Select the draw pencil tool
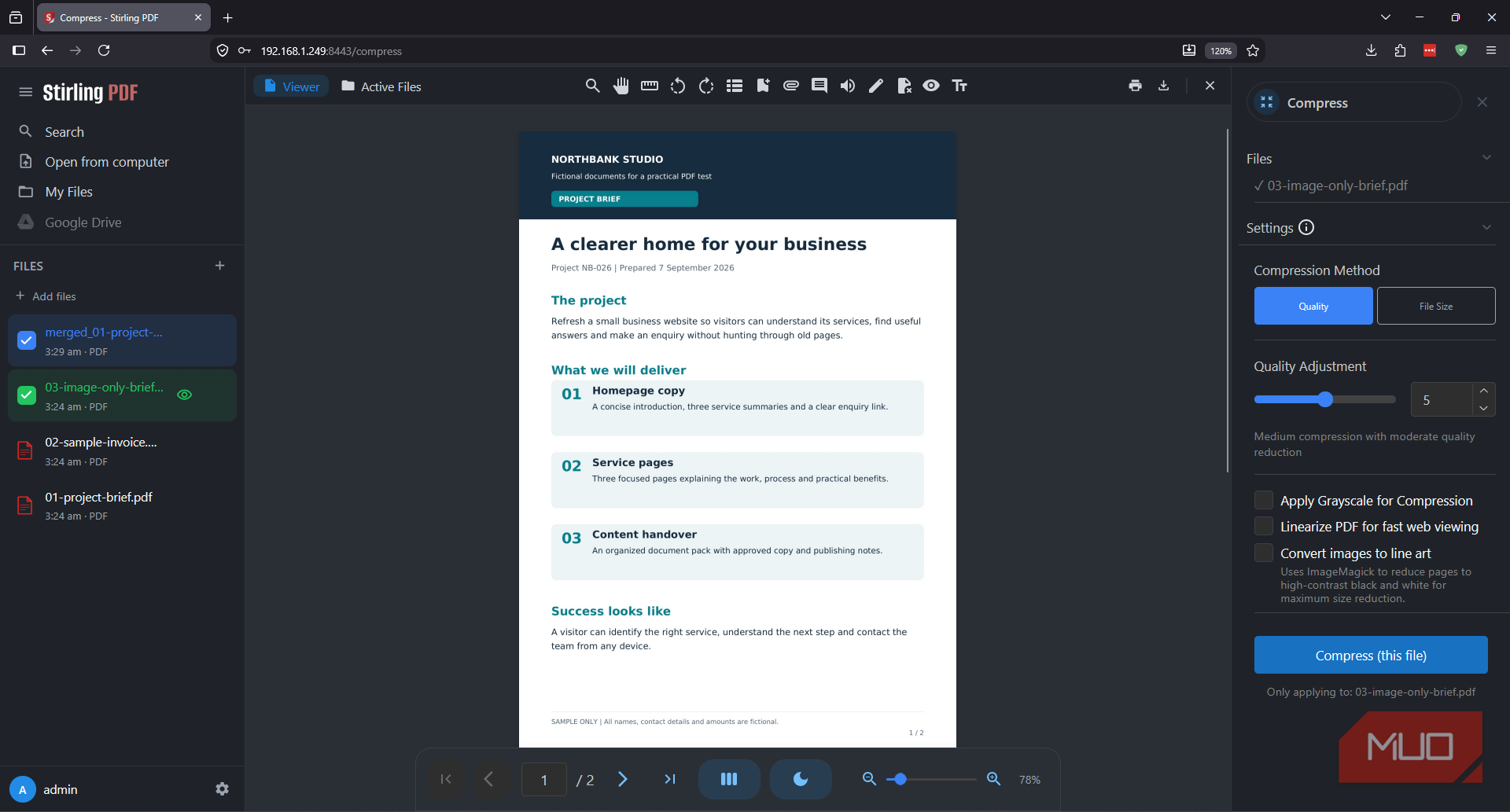The width and height of the screenshot is (1510, 812). tap(876, 86)
